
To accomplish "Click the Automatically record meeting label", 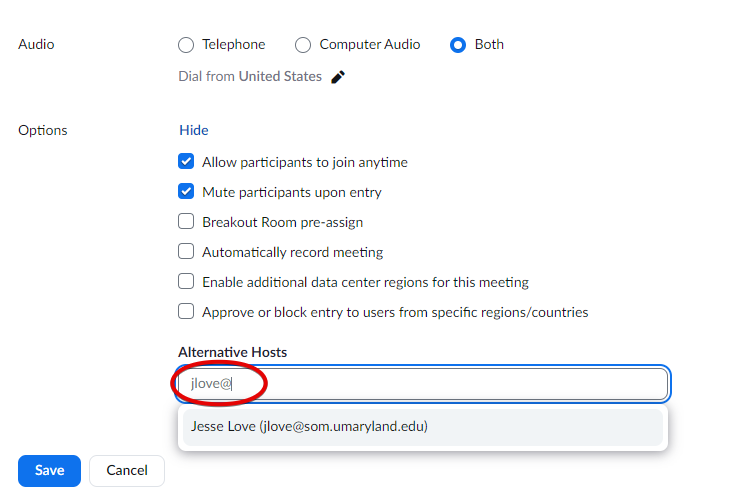I will pyautogui.click(x=292, y=252).
